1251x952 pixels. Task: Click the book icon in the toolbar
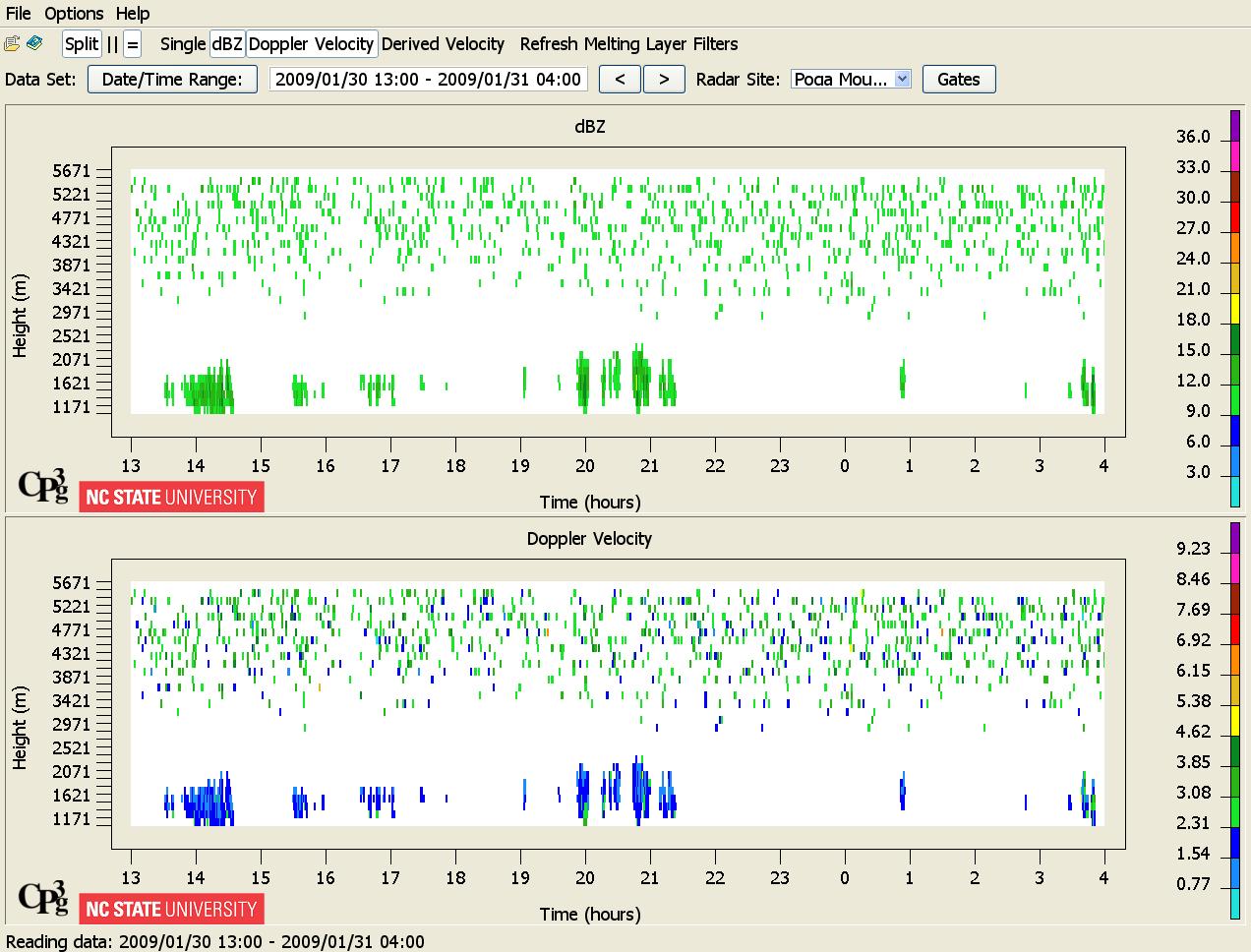(34, 43)
